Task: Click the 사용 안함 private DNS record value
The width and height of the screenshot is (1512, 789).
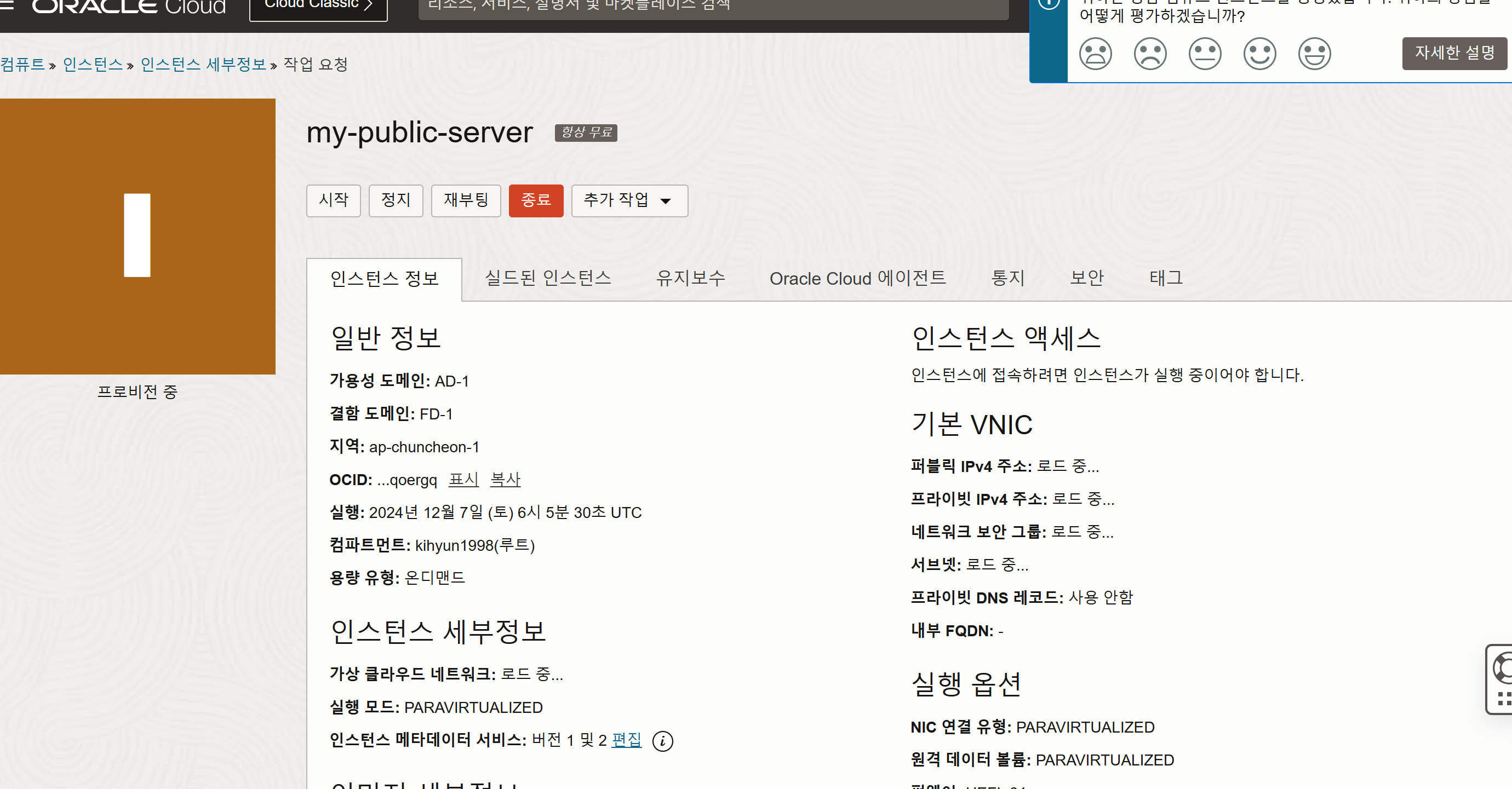Action: (1100, 598)
